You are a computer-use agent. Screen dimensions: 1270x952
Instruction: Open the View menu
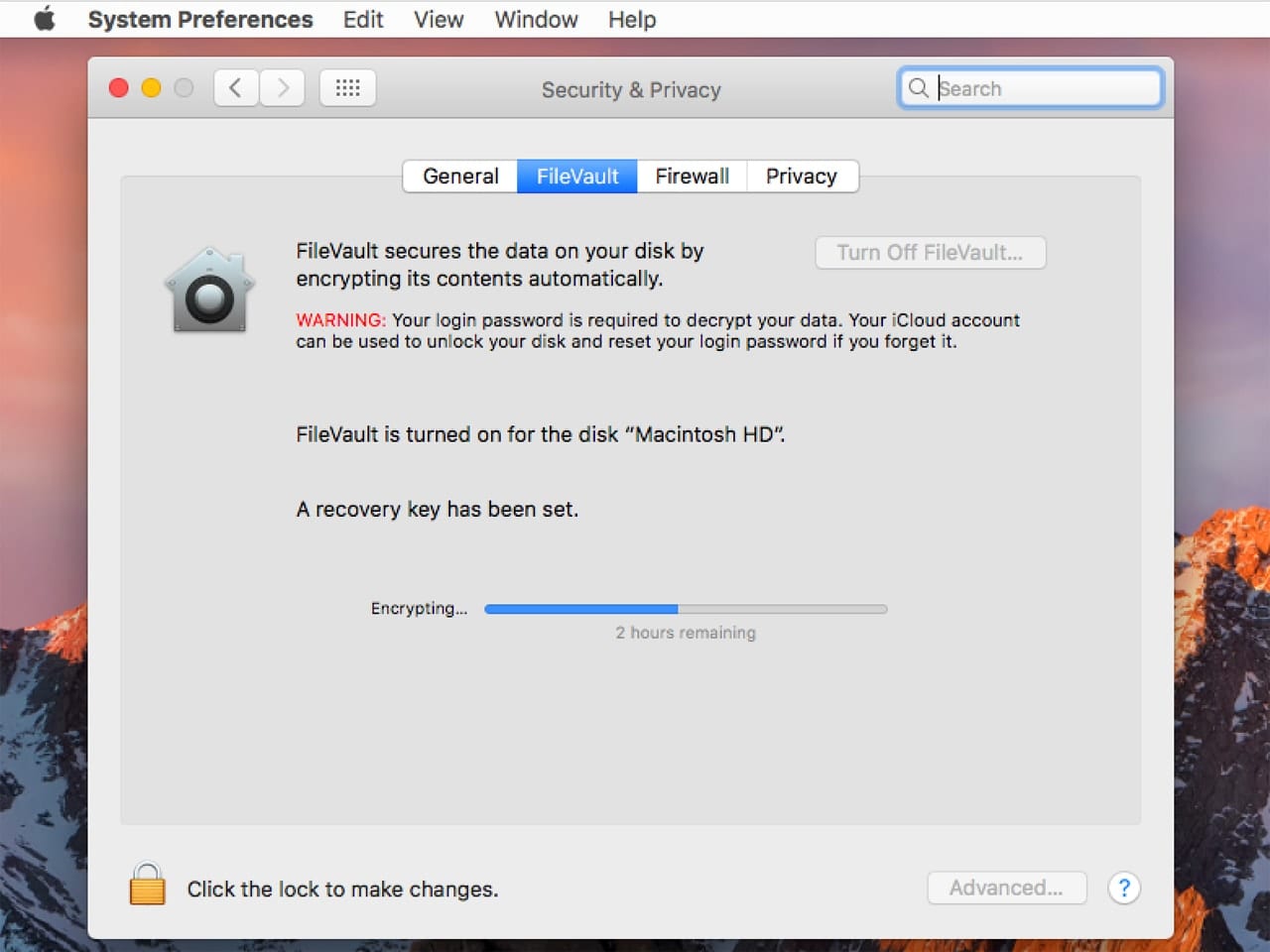pos(439,20)
